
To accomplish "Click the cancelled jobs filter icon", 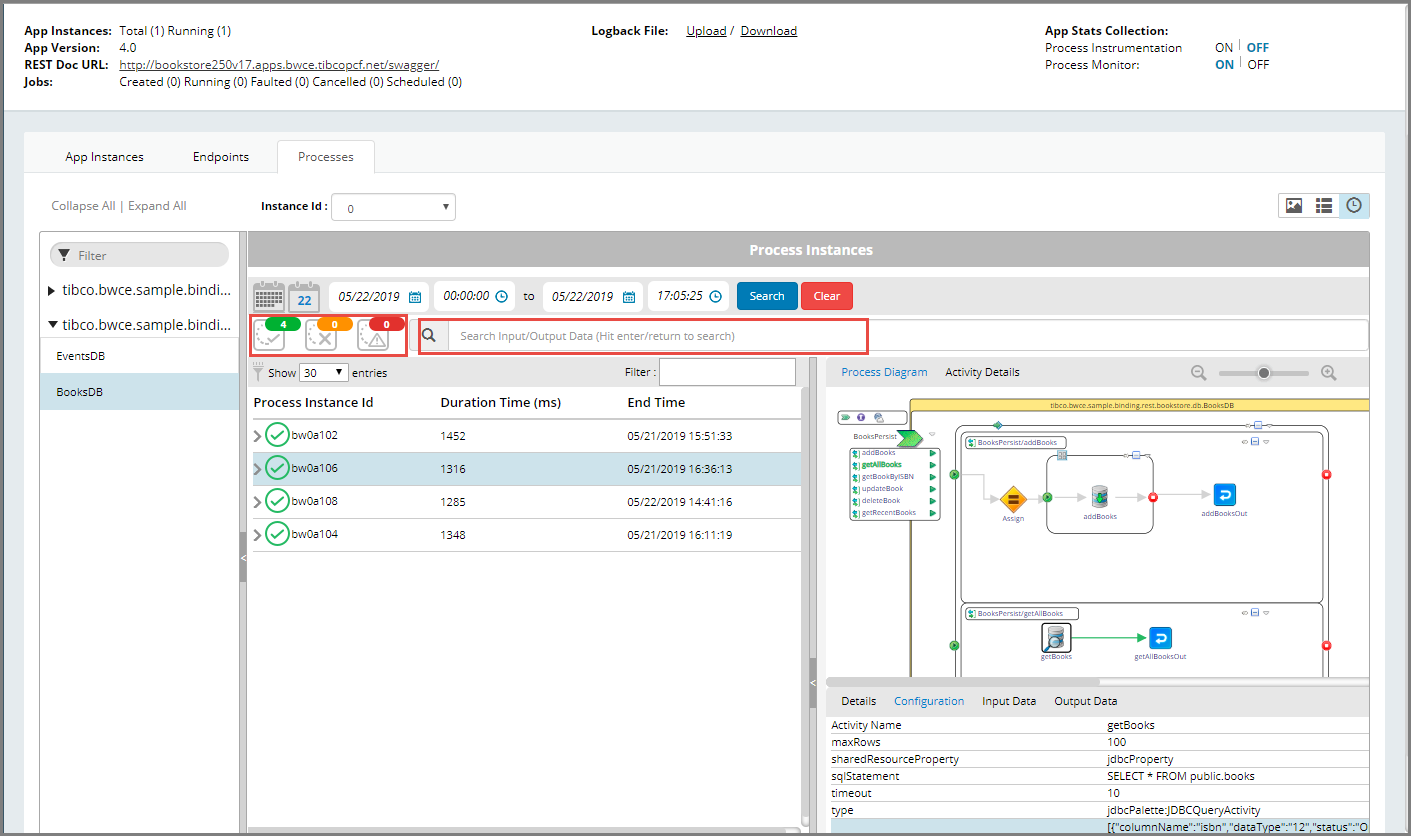I will coord(321,335).
